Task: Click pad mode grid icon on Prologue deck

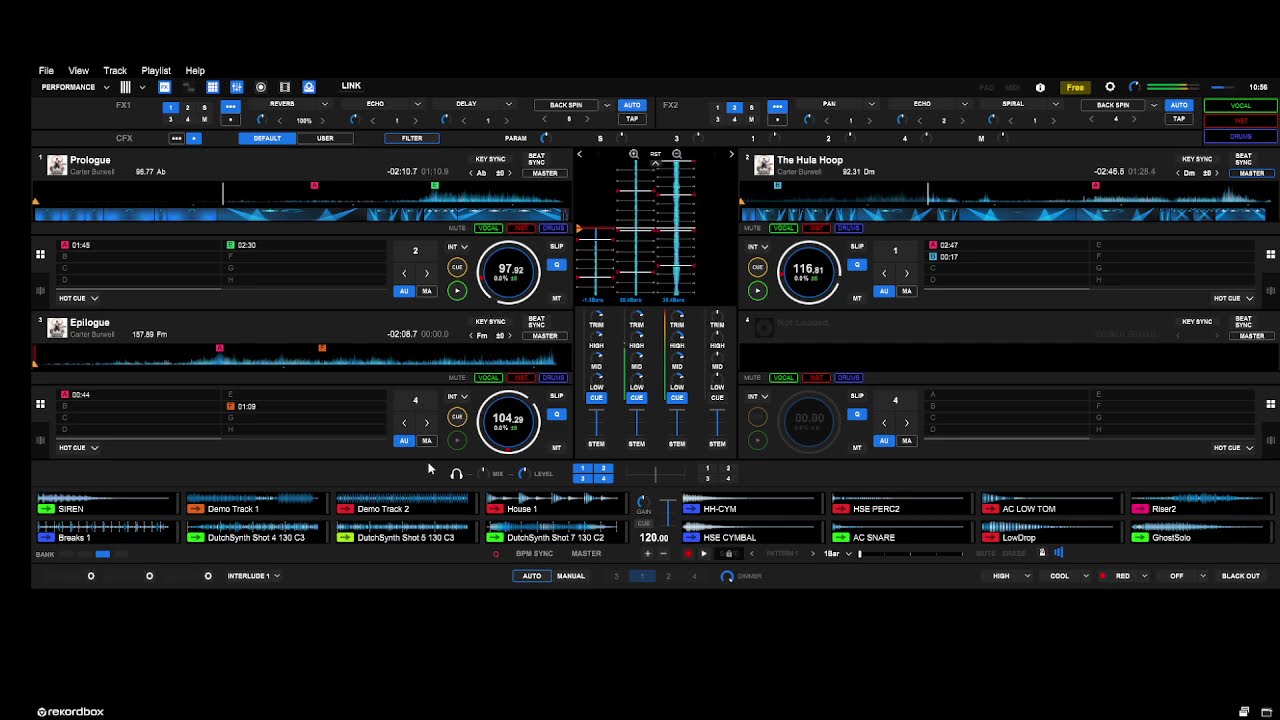Action: pos(40,254)
